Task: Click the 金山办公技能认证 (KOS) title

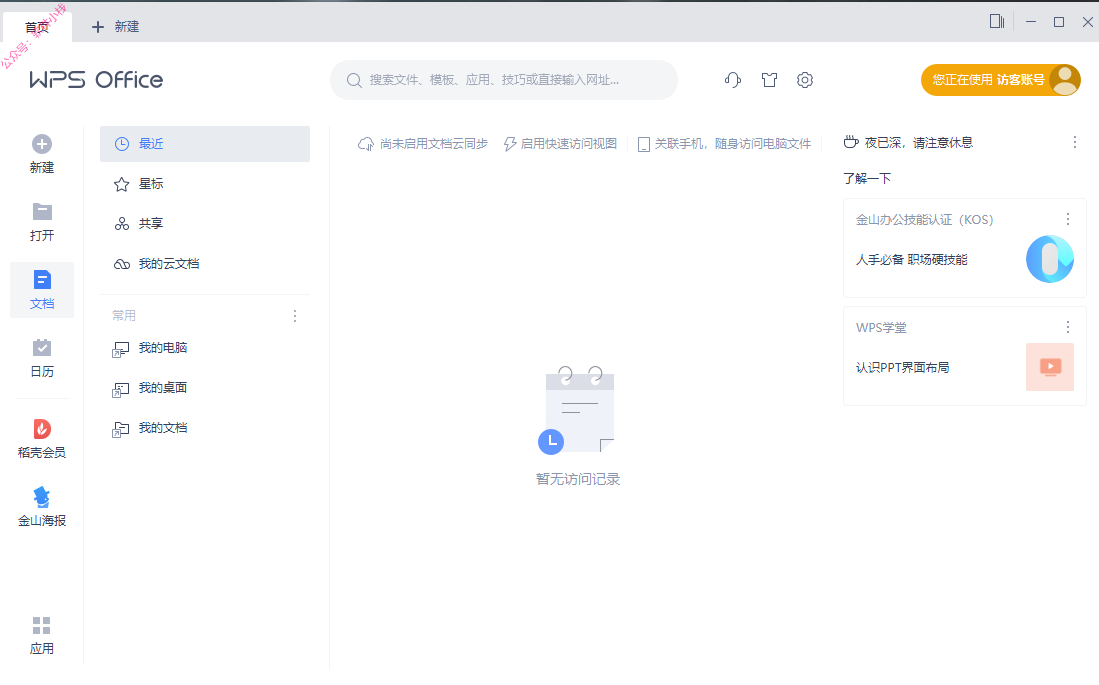Action: (924, 220)
